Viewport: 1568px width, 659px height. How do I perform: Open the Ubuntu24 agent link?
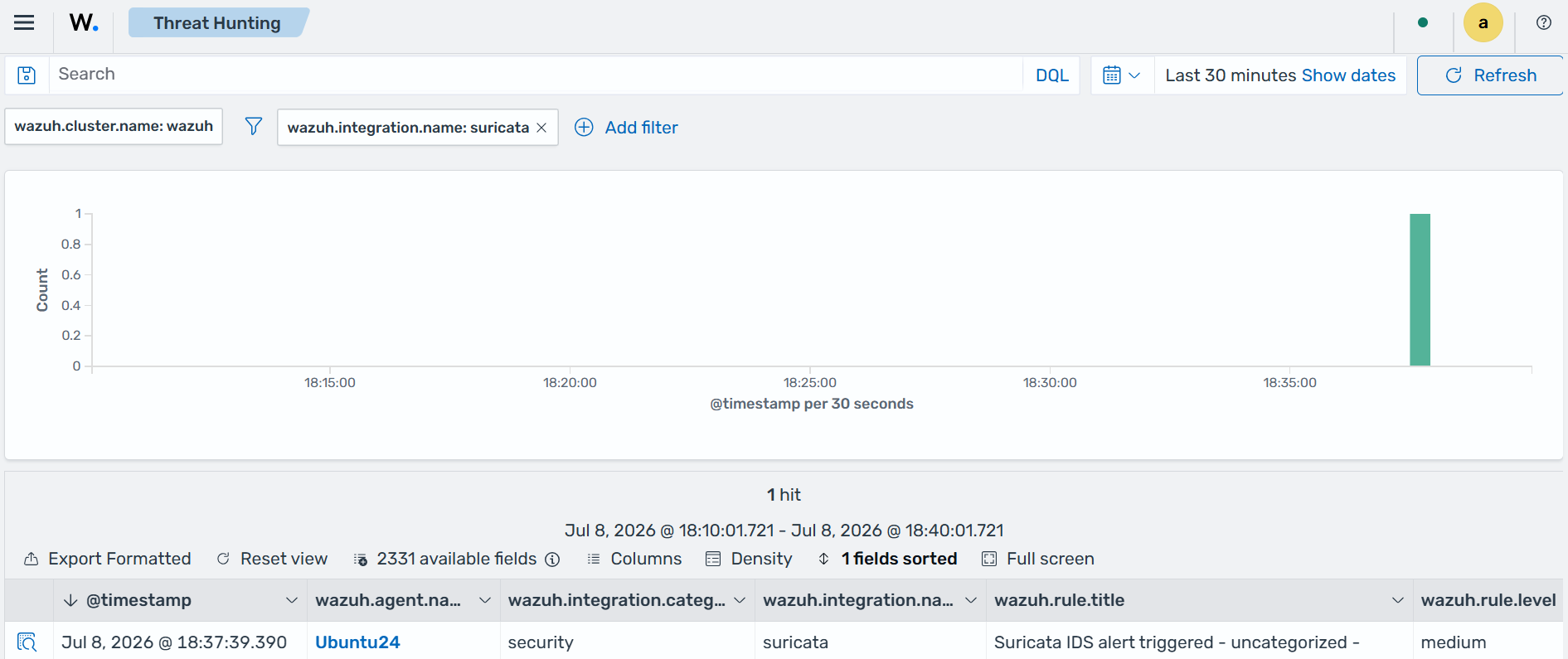[x=357, y=642]
